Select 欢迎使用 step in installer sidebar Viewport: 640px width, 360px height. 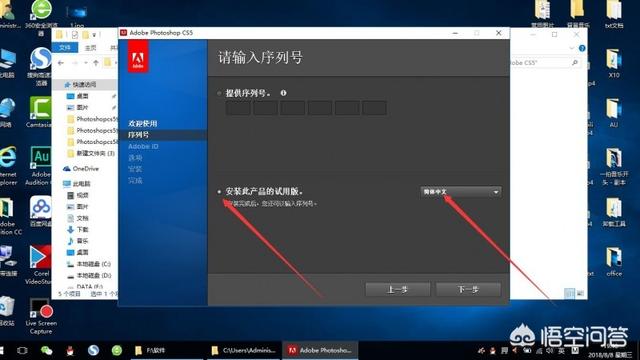tap(142, 123)
